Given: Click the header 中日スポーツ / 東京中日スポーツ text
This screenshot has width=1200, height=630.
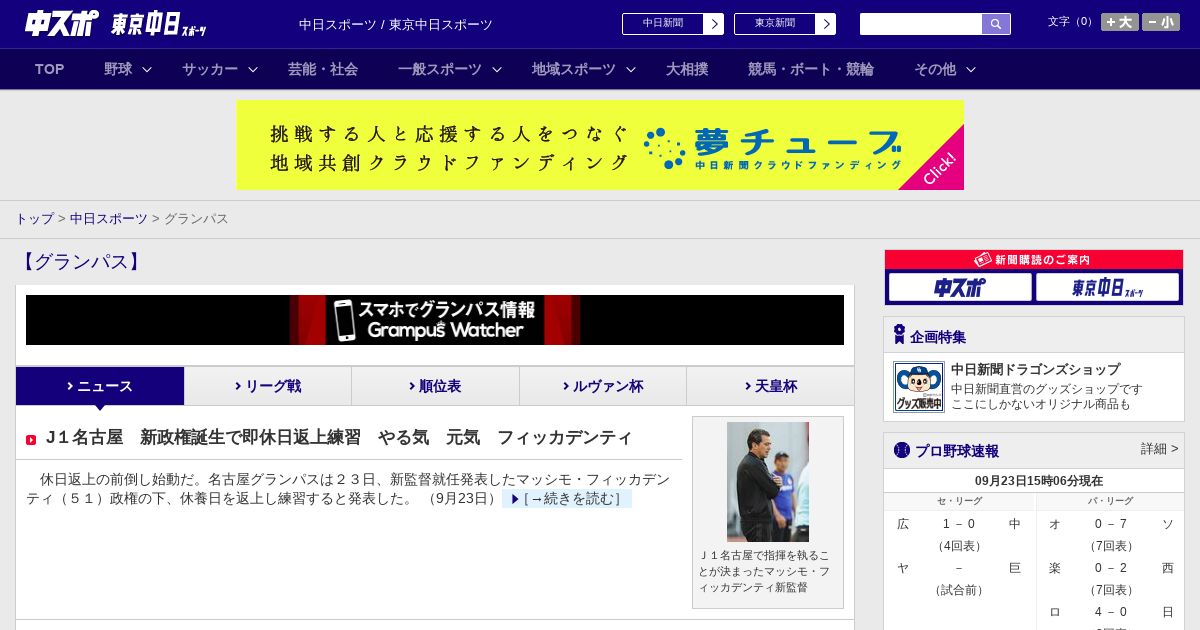Looking at the screenshot, I should click(396, 24).
